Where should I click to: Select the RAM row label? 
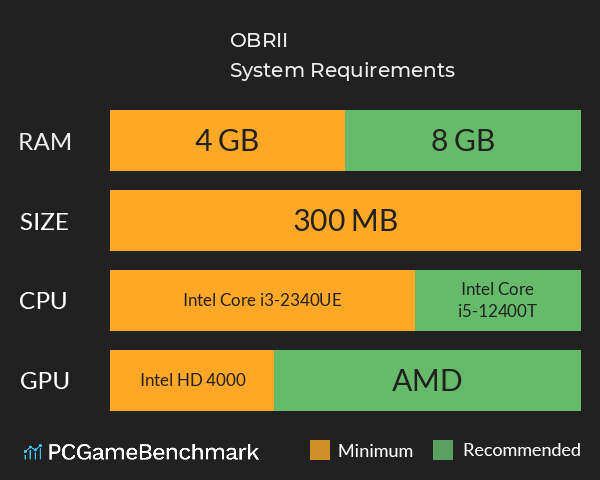tap(45, 141)
